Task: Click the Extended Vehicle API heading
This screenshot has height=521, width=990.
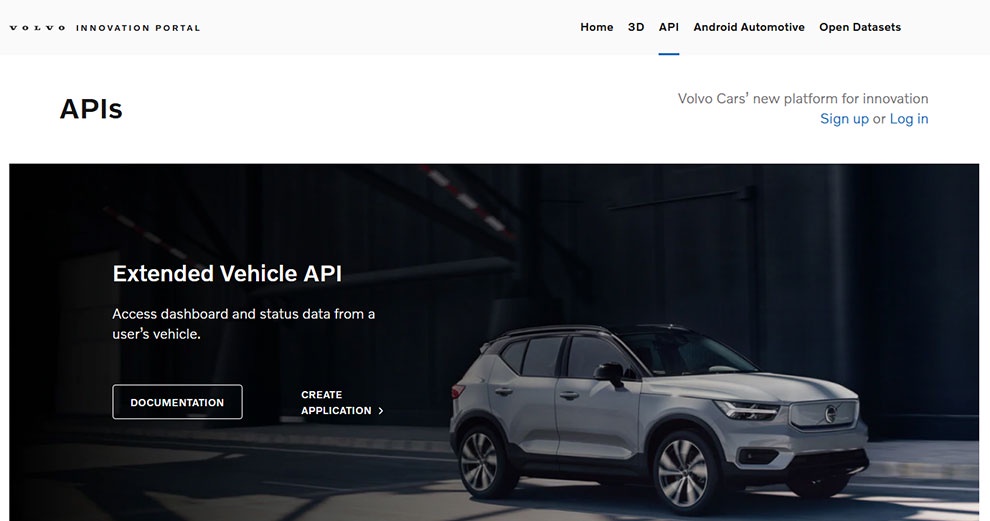Action: coord(227,273)
